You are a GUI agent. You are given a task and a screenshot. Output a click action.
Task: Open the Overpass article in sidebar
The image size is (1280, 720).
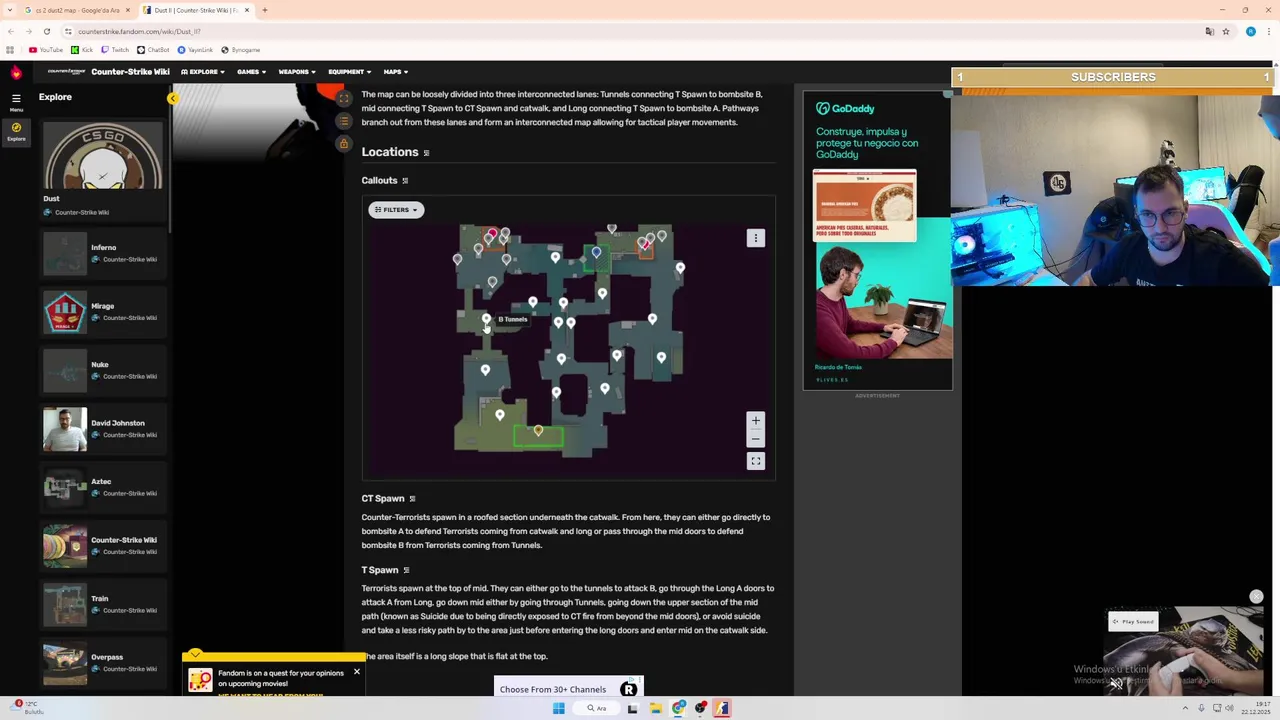coord(101,662)
